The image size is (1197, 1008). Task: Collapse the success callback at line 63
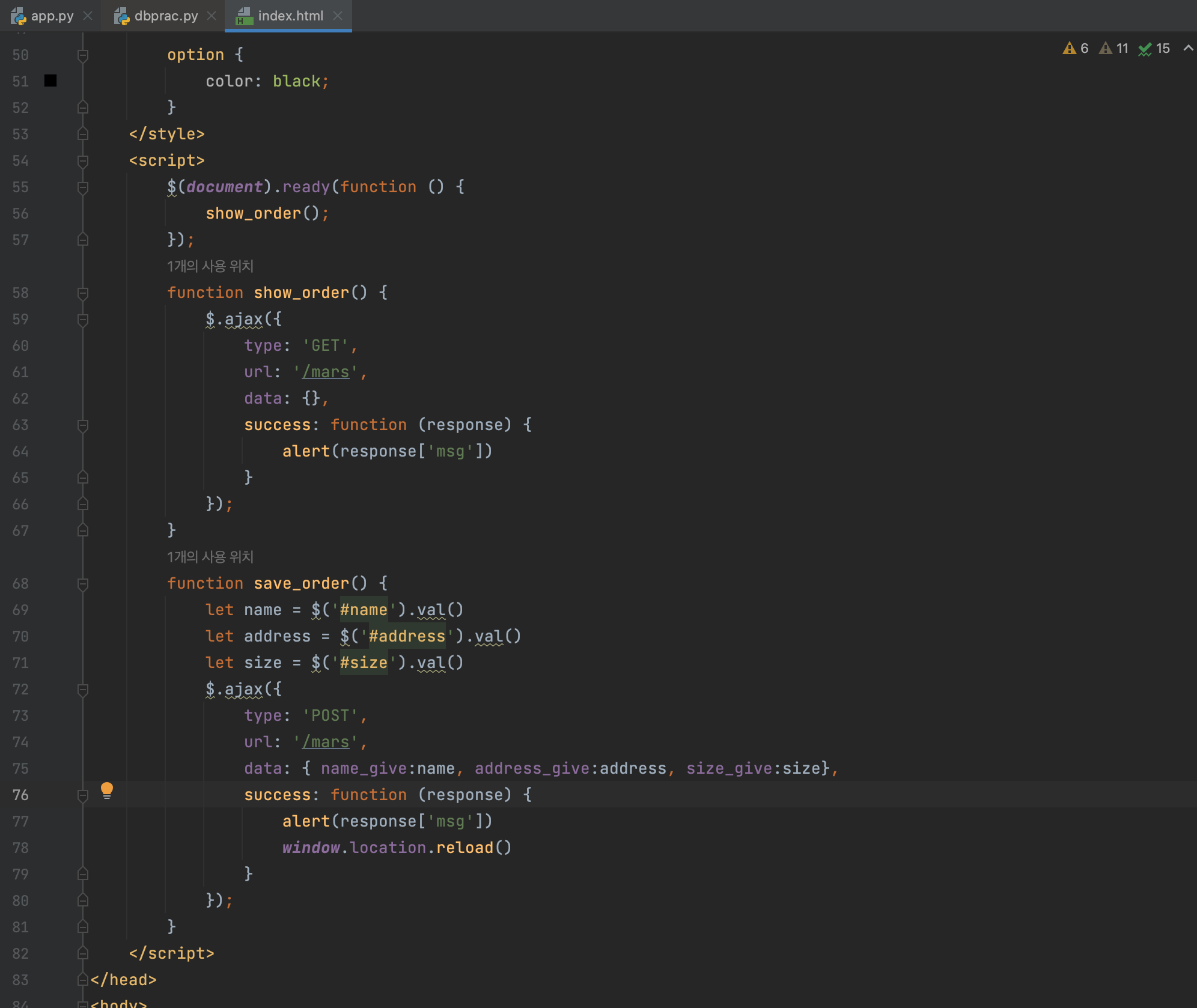point(83,425)
